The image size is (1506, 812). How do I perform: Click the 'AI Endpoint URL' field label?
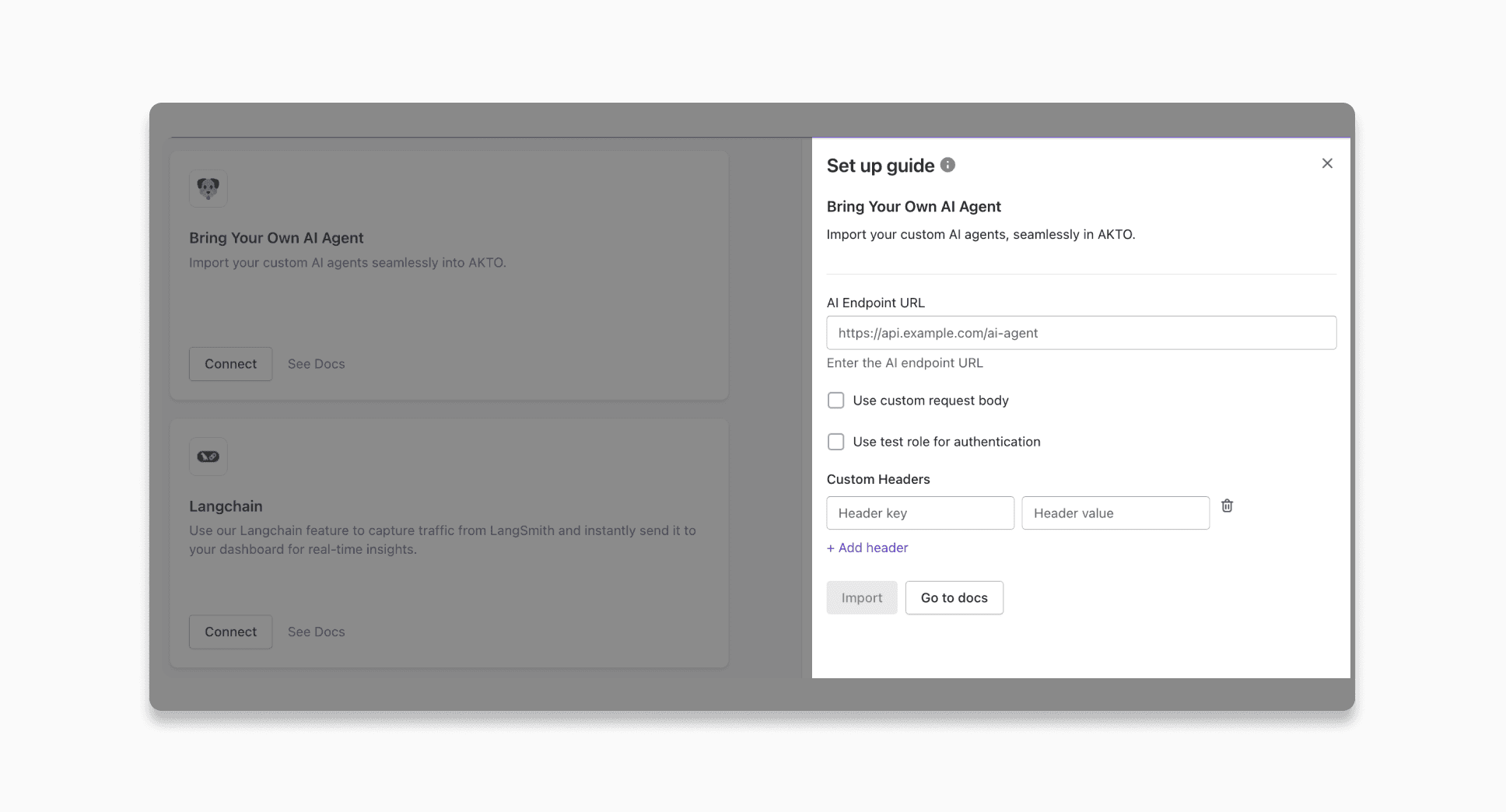click(876, 303)
